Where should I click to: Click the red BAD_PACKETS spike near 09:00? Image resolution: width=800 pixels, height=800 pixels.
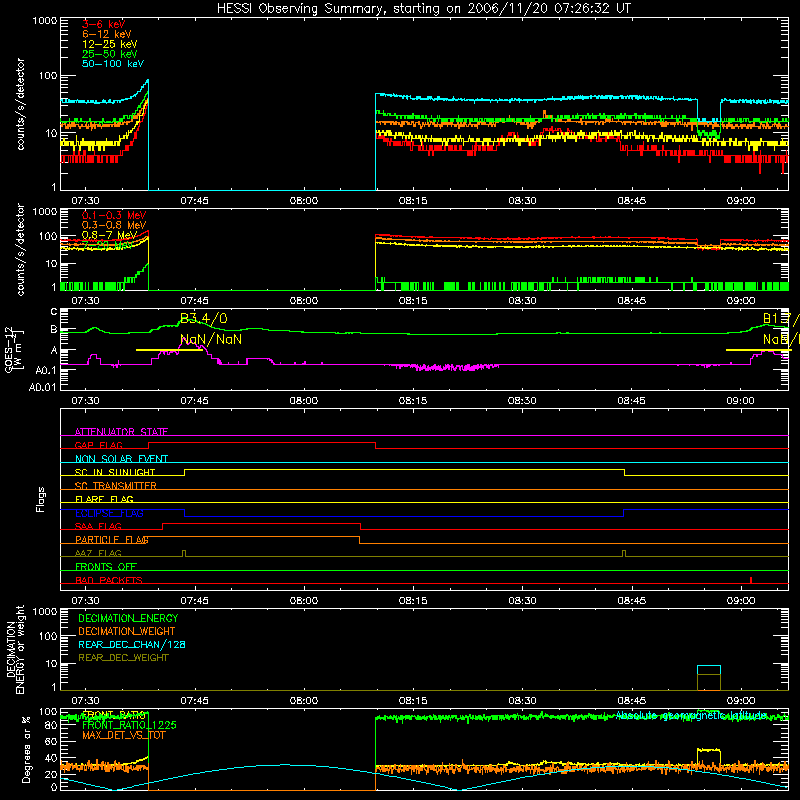751,580
